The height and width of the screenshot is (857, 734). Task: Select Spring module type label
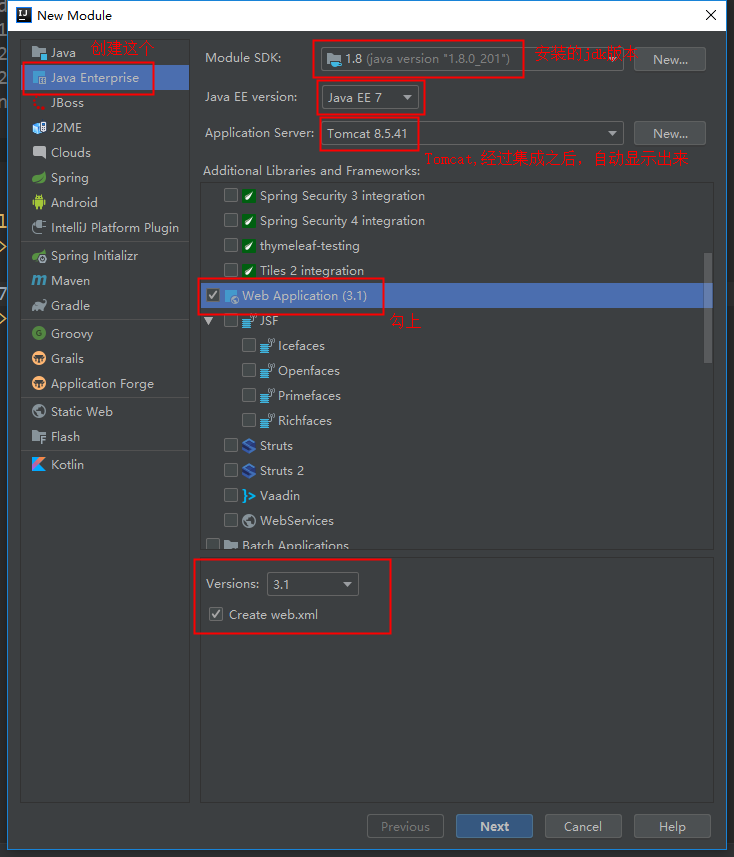pos(69,178)
